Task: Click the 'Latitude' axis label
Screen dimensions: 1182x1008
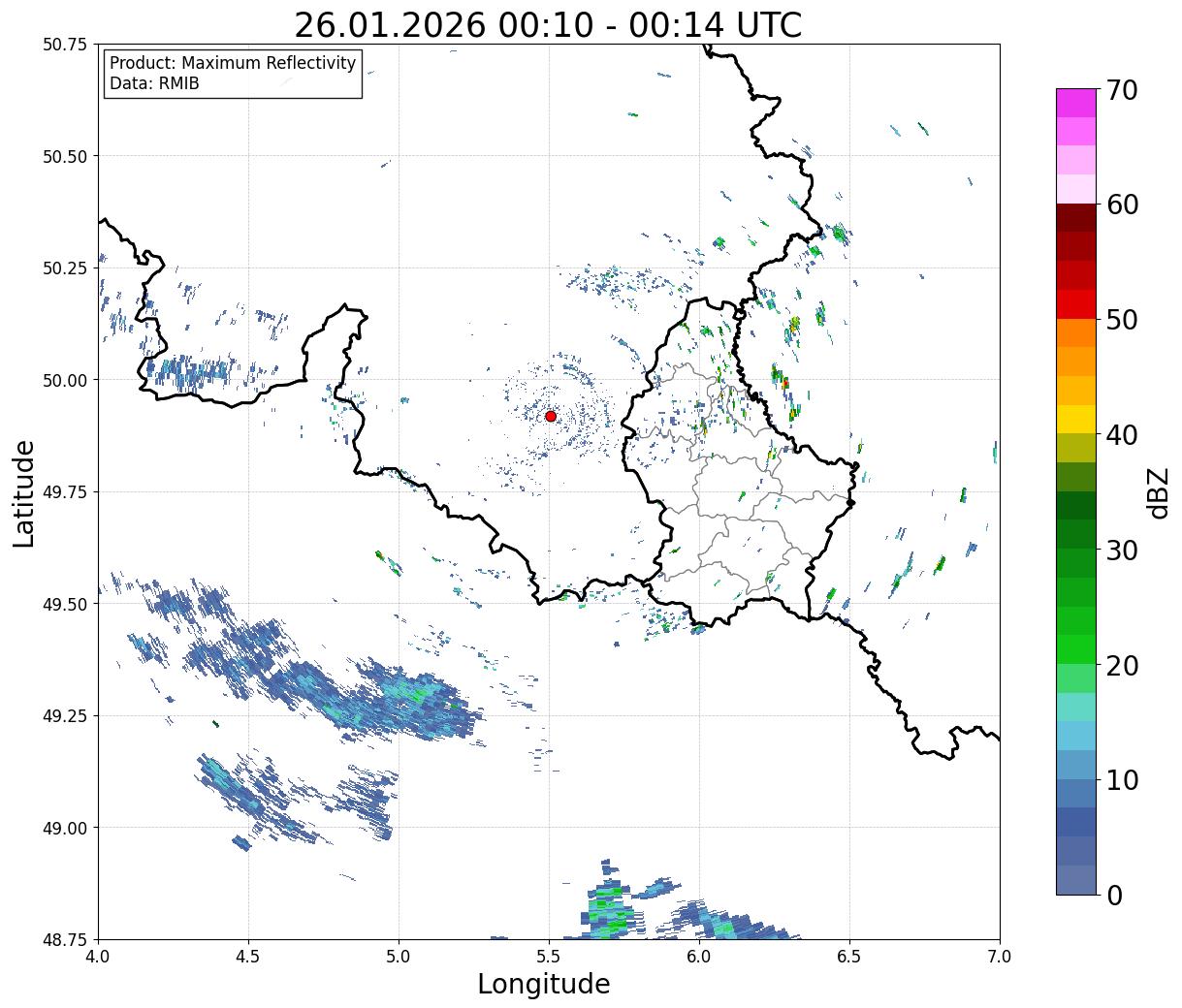Action: click(x=24, y=492)
